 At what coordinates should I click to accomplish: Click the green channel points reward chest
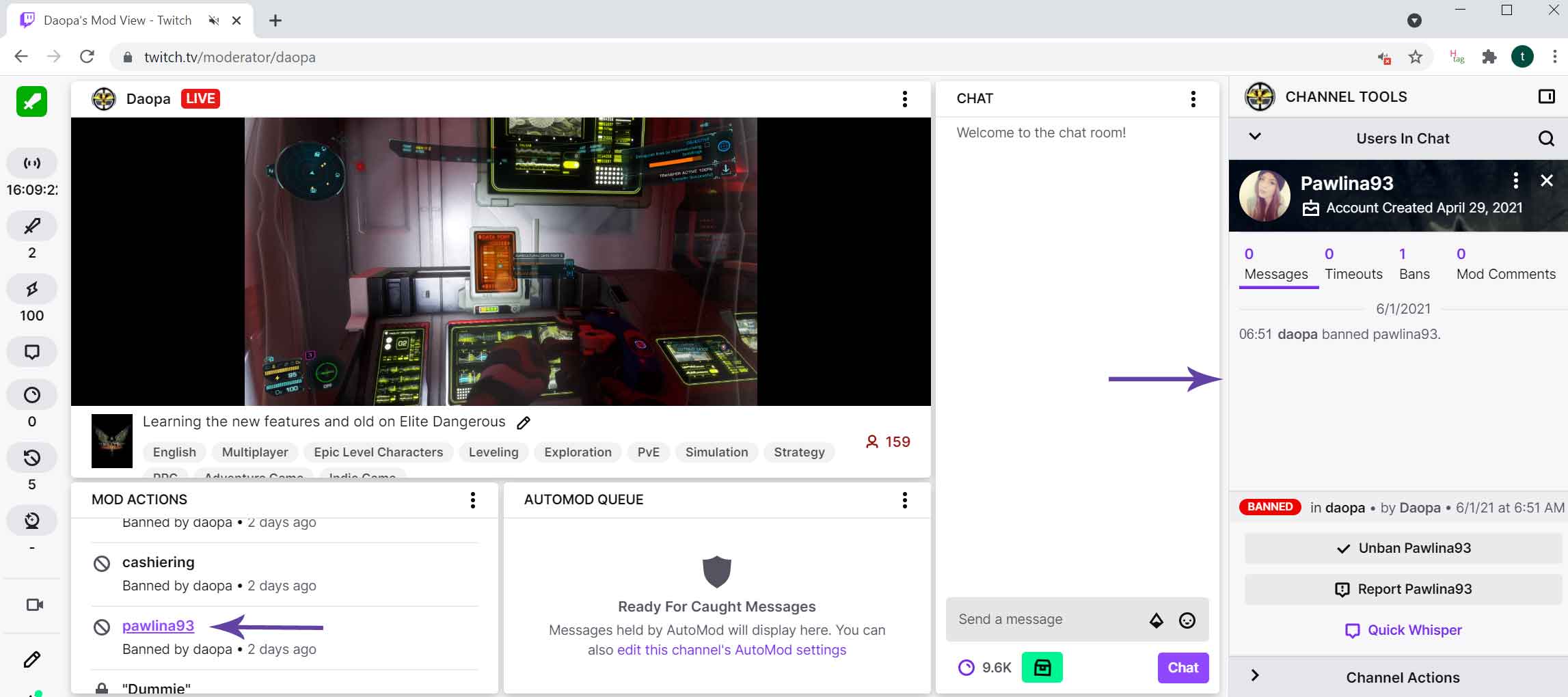(x=1042, y=668)
